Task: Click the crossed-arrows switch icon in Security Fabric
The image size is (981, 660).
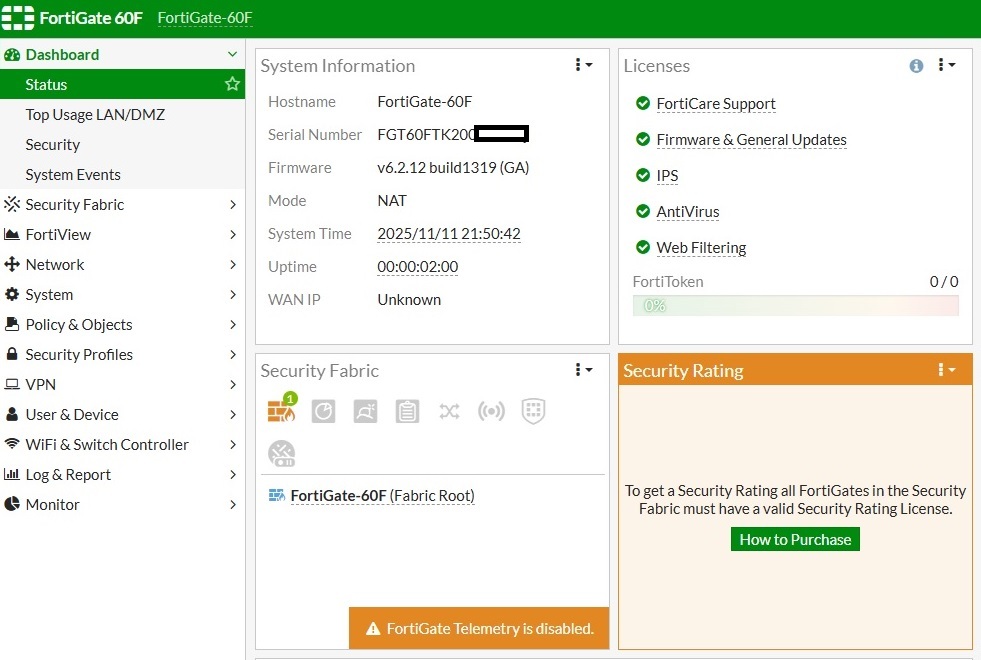Action: [449, 411]
